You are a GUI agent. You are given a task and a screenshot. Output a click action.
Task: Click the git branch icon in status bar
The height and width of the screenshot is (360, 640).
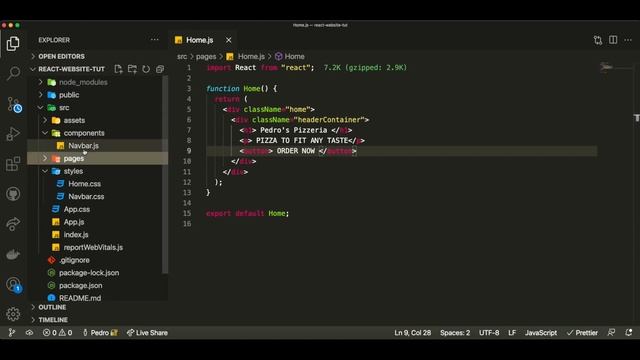[x=12, y=333]
